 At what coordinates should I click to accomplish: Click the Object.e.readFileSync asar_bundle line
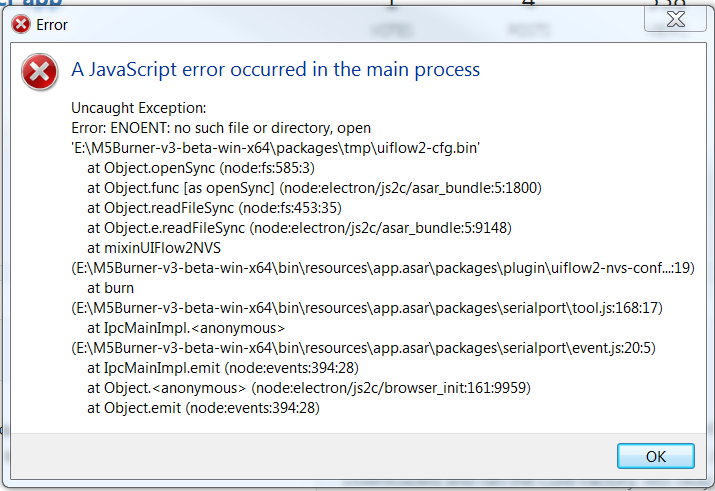coord(299,228)
